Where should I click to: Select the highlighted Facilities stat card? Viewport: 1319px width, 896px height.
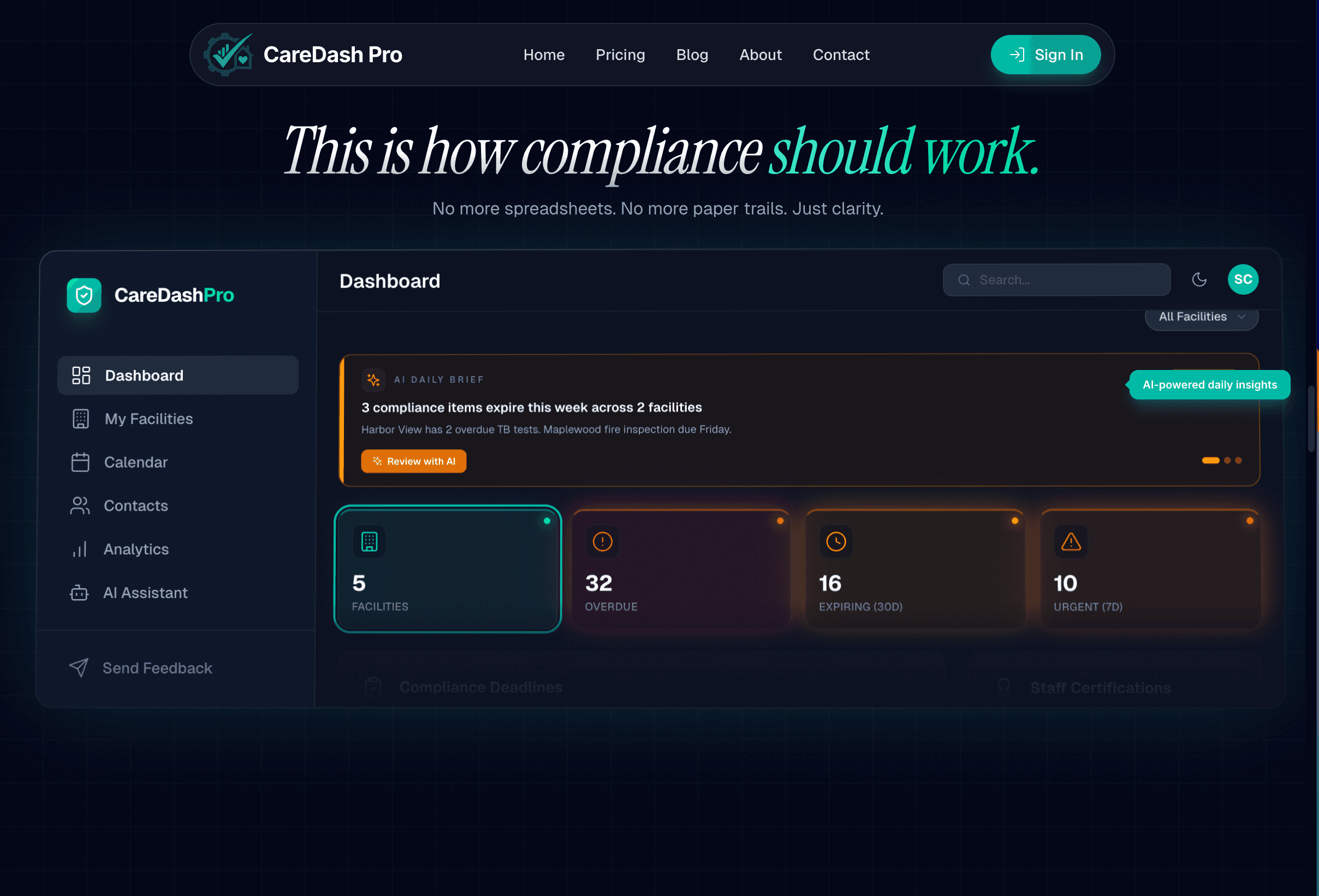[448, 569]
